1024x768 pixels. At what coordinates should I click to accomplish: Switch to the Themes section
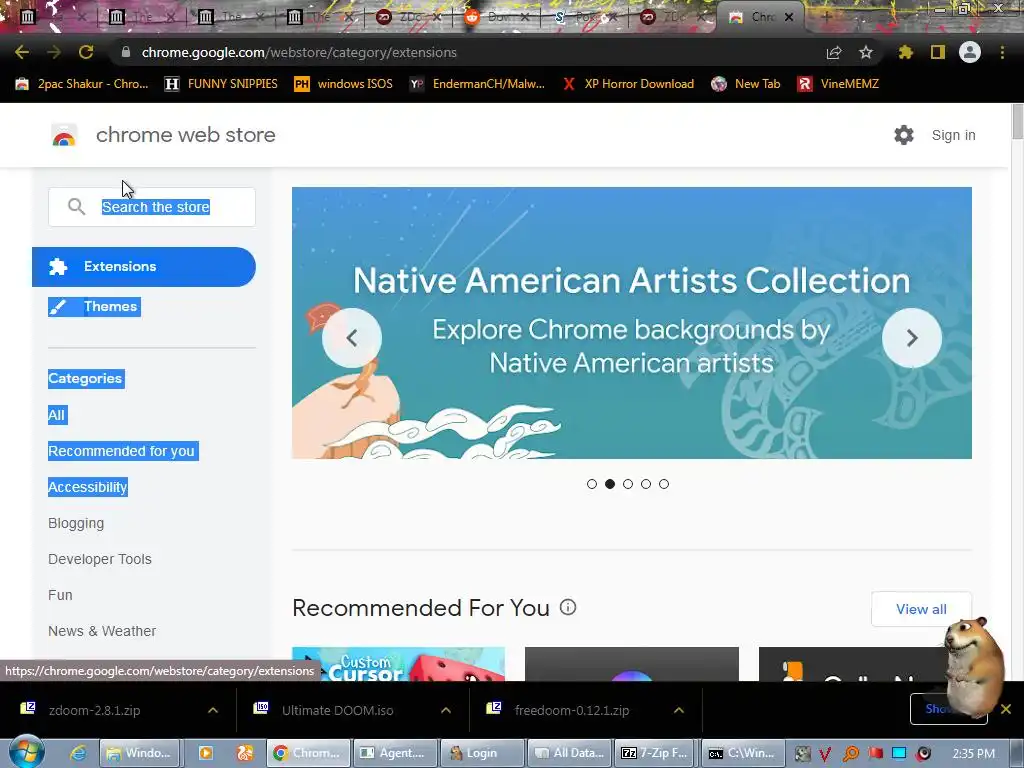(95, 306)
